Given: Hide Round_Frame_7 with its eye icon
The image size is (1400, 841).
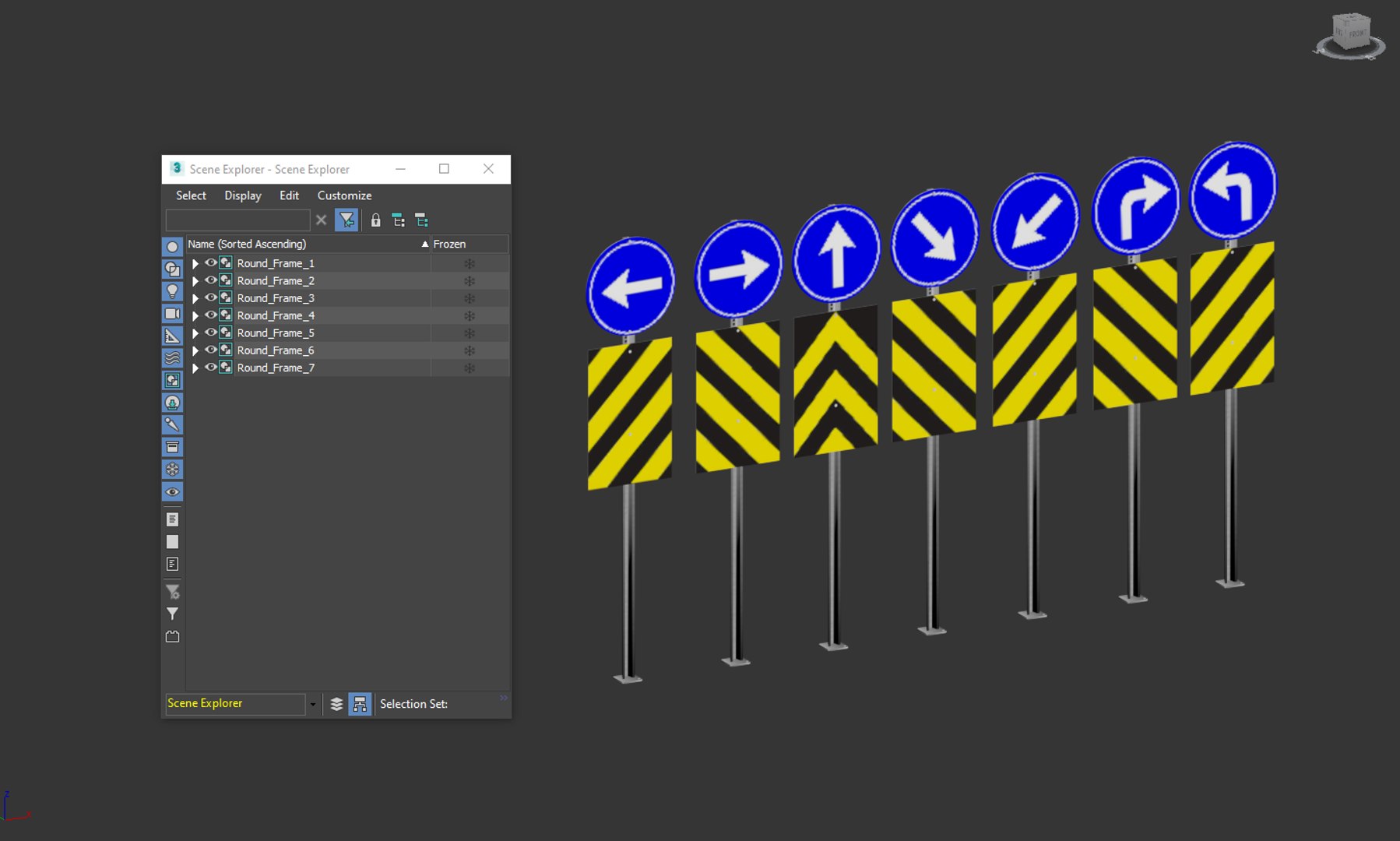Looking at the screenshot, I should point(210,368).
